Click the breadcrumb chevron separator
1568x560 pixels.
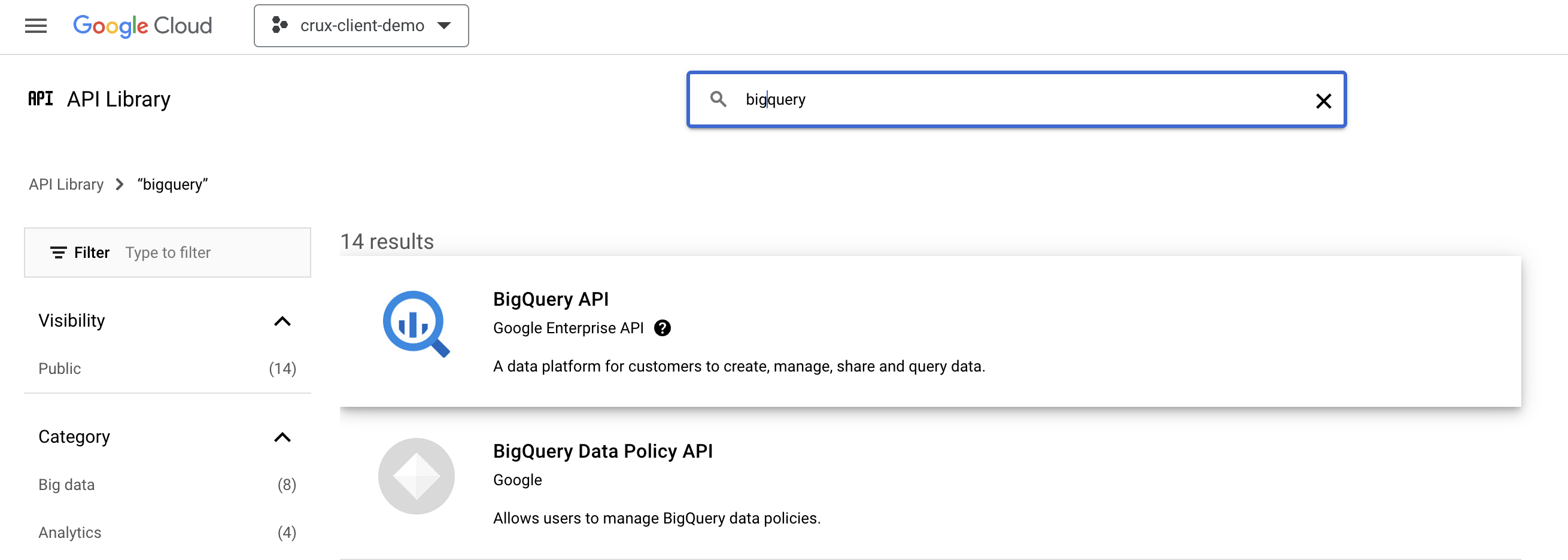120,184
